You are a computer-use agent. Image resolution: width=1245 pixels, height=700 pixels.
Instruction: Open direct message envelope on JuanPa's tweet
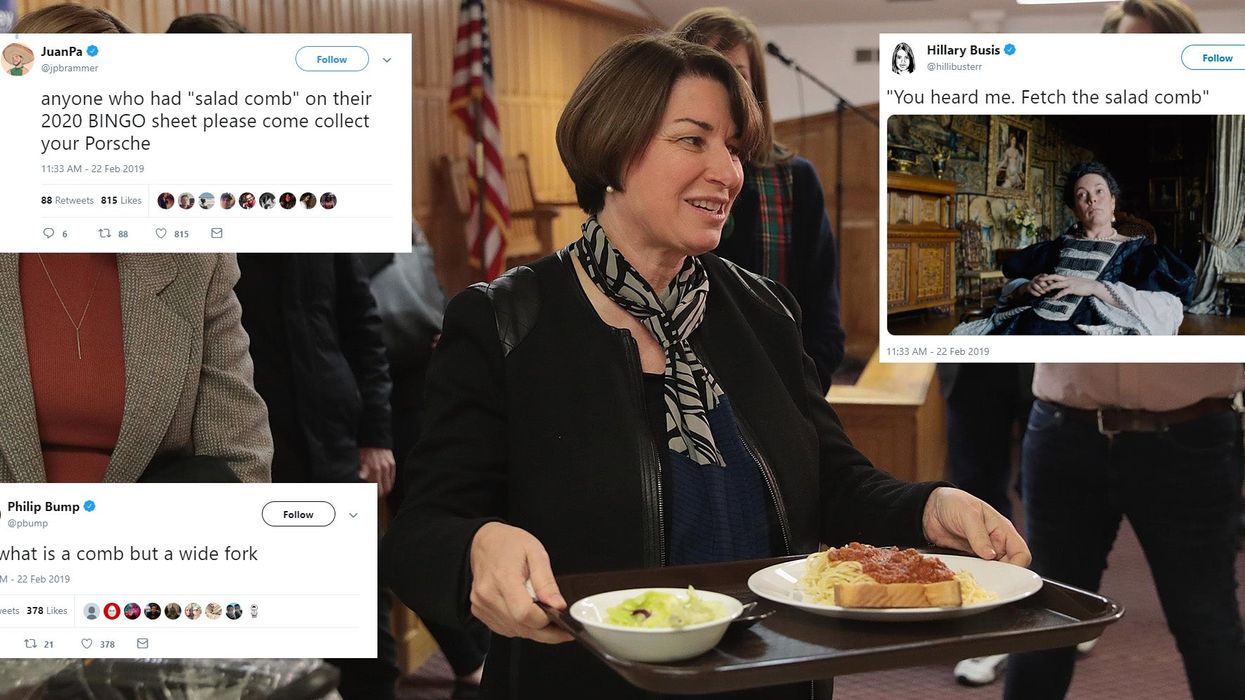[217, 233]
